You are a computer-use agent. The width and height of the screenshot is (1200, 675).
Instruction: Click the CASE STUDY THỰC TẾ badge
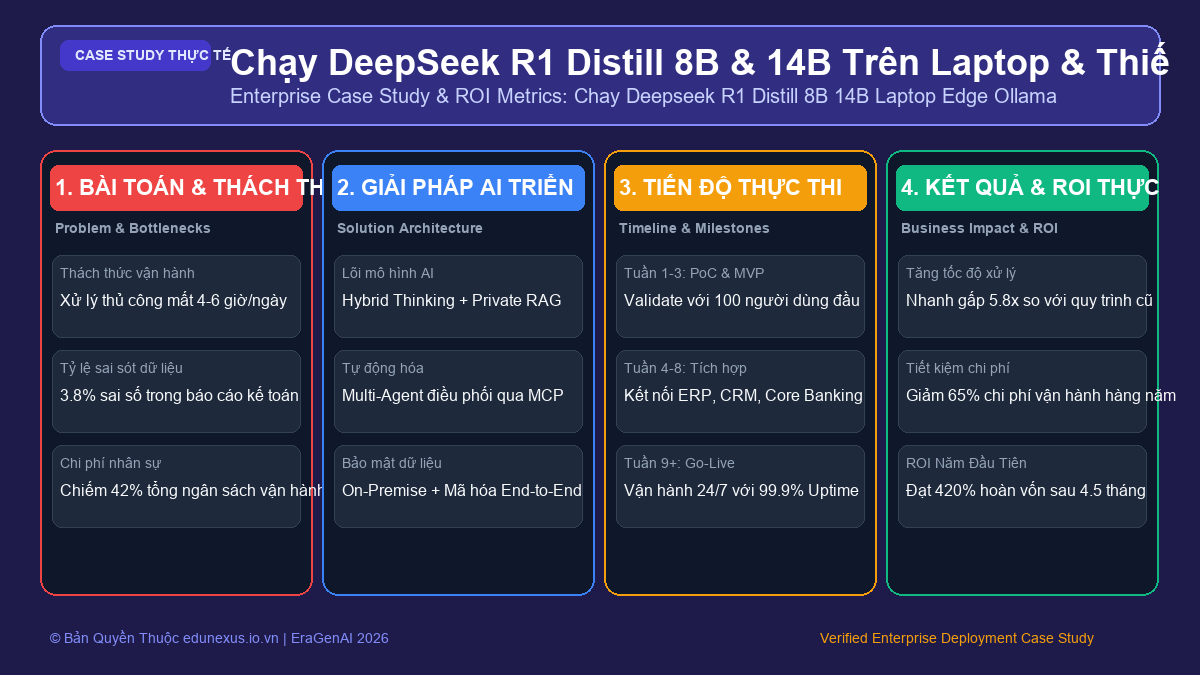(x=135, y=55)
